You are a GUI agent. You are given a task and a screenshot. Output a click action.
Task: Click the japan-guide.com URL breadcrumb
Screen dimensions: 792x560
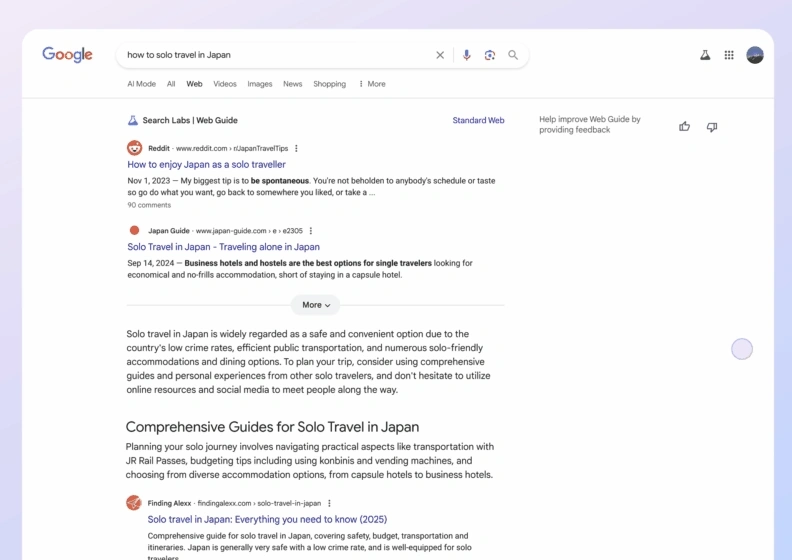249,231
